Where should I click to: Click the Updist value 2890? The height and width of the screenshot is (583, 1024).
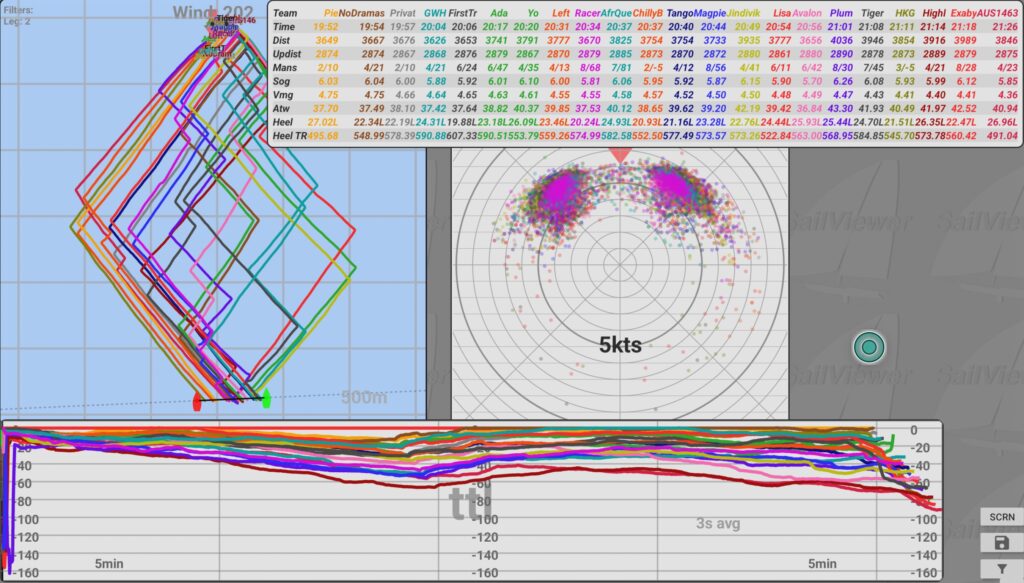[x=841, y=54]
